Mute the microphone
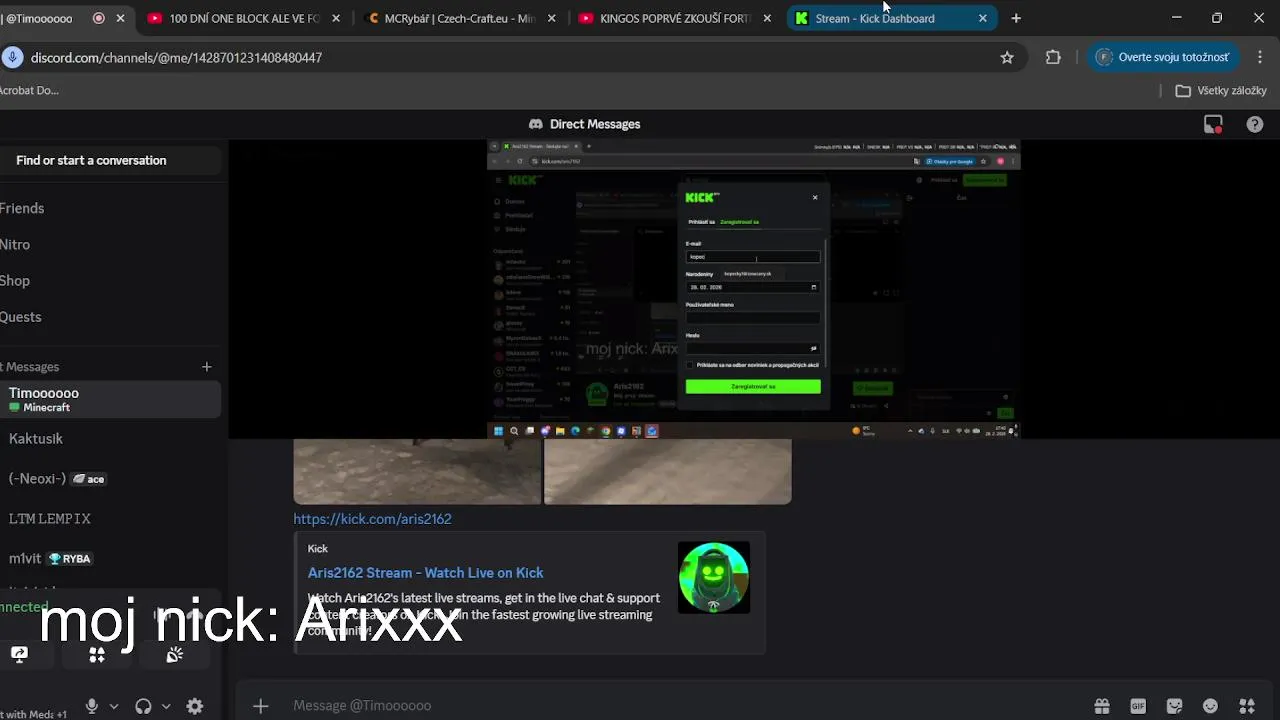Viewport: 1280px width, 720px height. 92,706
